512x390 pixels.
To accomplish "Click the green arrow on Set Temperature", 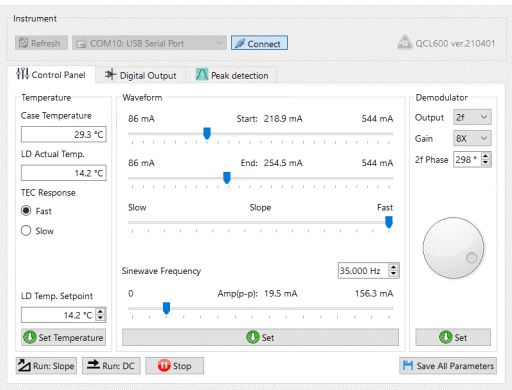I will [30, 337].
